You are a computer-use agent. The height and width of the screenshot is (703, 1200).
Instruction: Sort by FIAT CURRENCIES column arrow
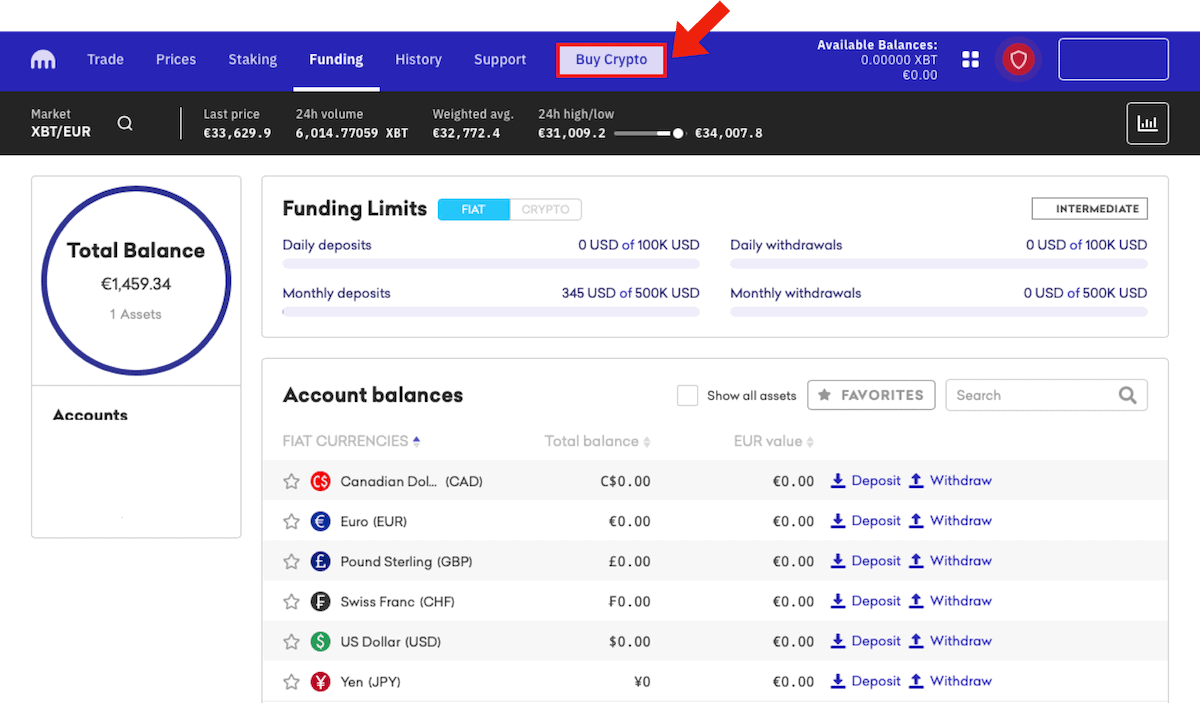[416, 441]
